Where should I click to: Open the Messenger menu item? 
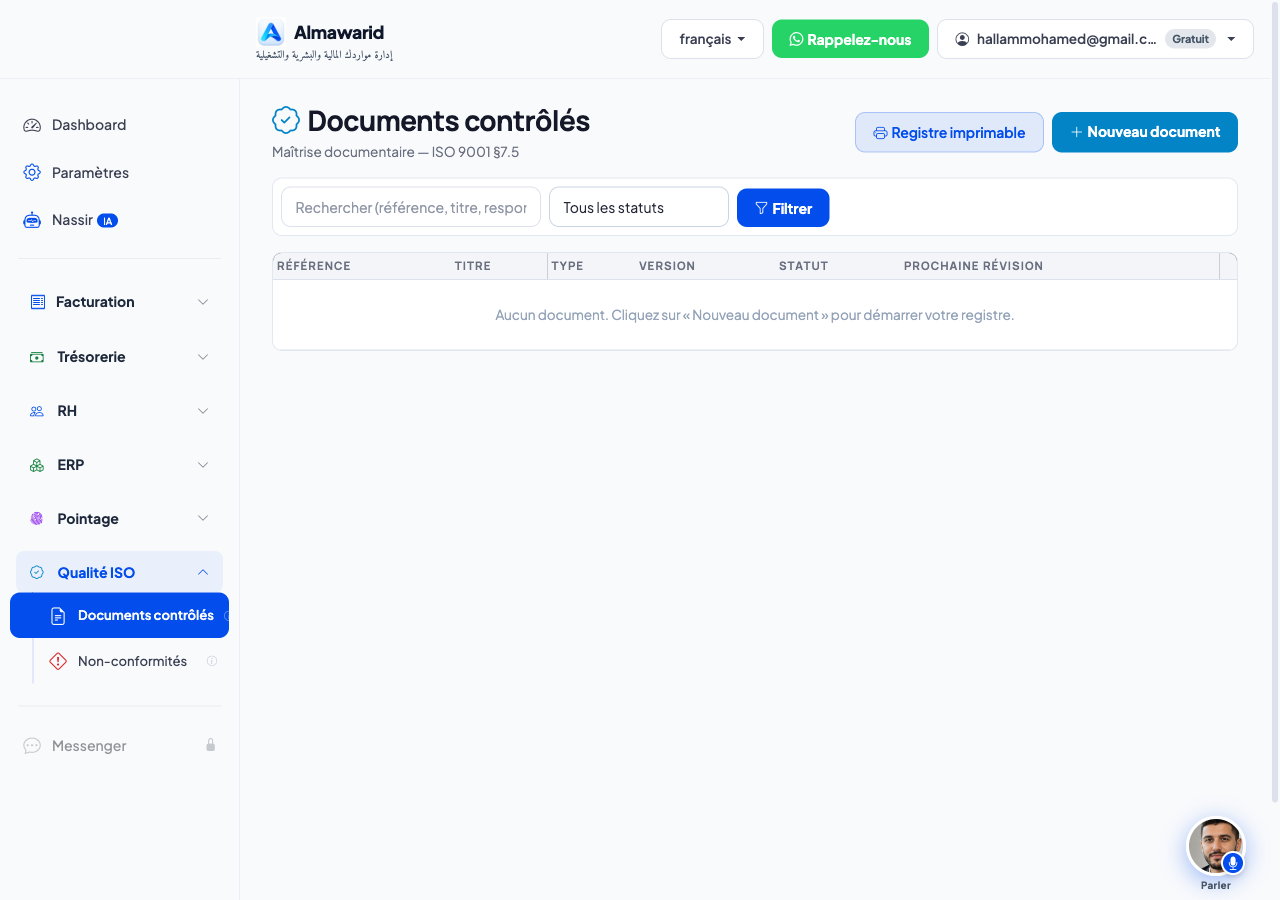119,746
